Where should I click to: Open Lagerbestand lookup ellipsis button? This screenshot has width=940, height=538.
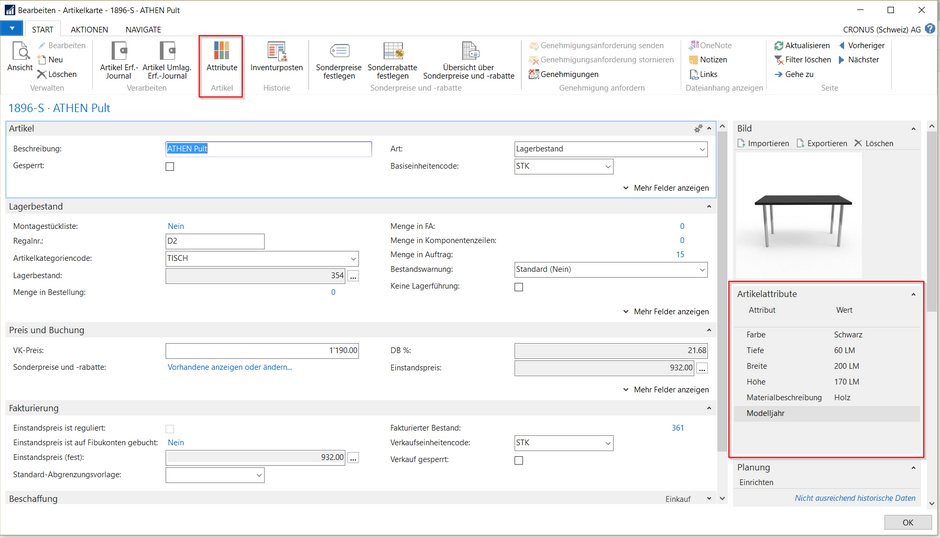[353, 276]
